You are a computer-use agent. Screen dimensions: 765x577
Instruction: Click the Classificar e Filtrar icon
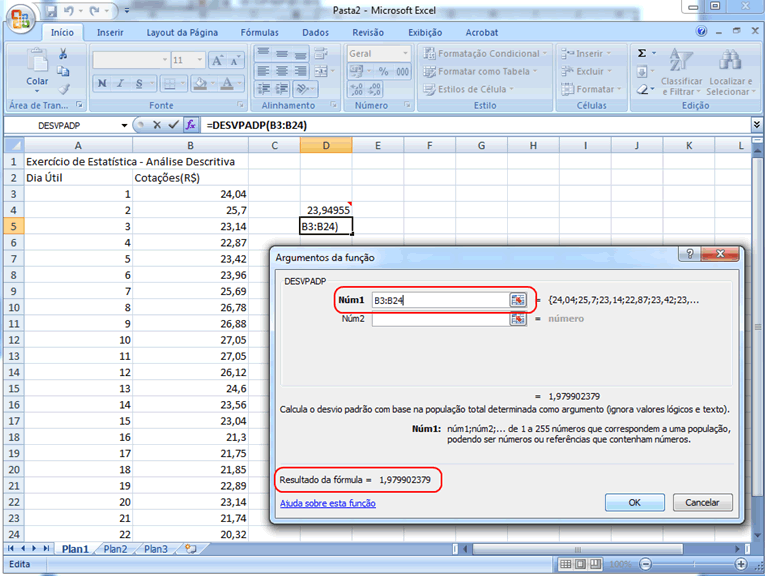[x=682, y=61]
